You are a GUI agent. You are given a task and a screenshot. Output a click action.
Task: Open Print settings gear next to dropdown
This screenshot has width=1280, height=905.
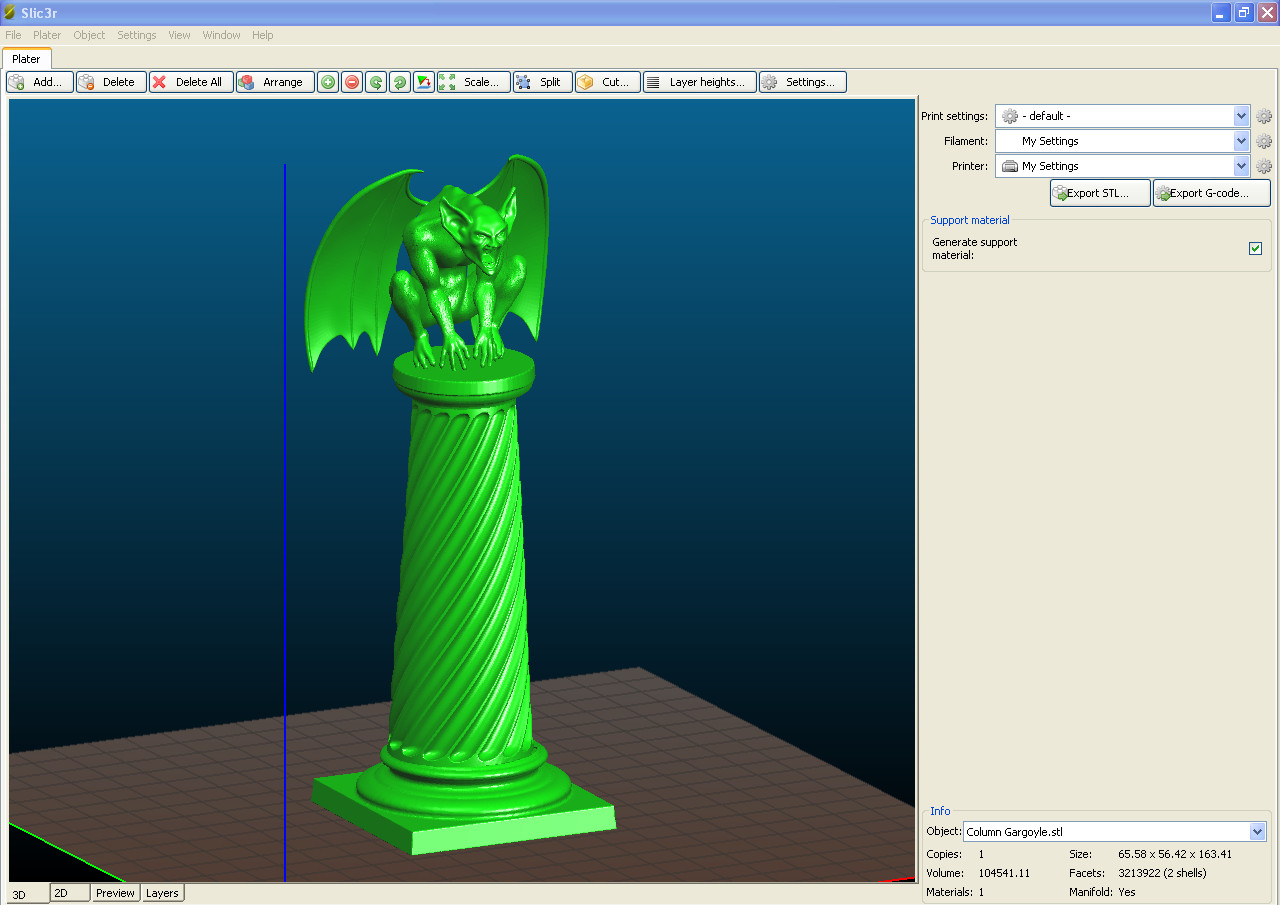(x=1263, y=115)
